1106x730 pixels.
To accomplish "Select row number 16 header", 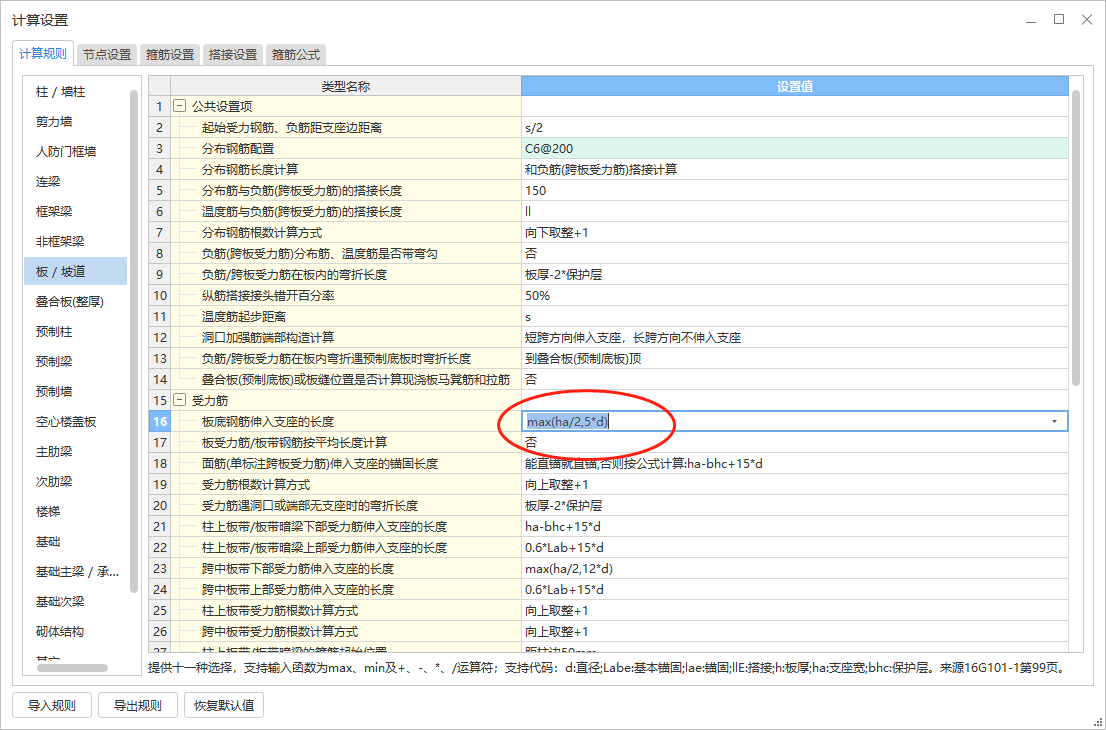I will pyautogui.click(x=159, y=422).
